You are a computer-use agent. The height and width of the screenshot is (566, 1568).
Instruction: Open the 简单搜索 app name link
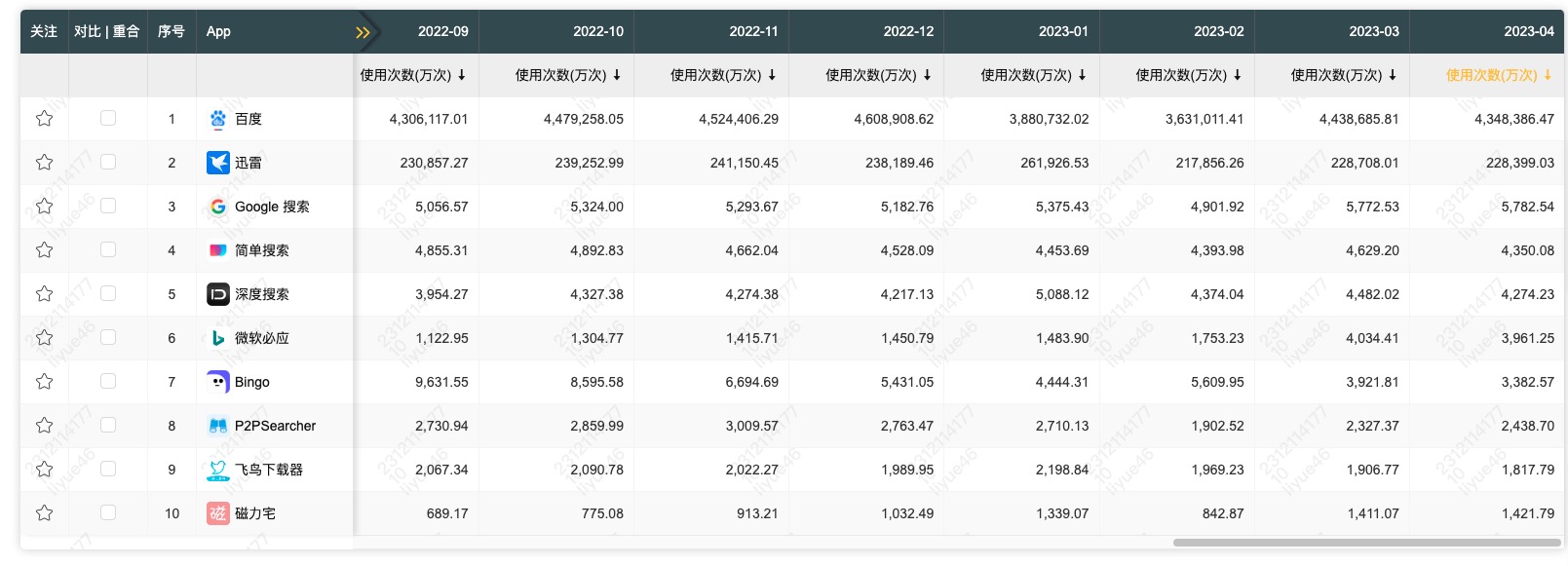click(262, 250)
